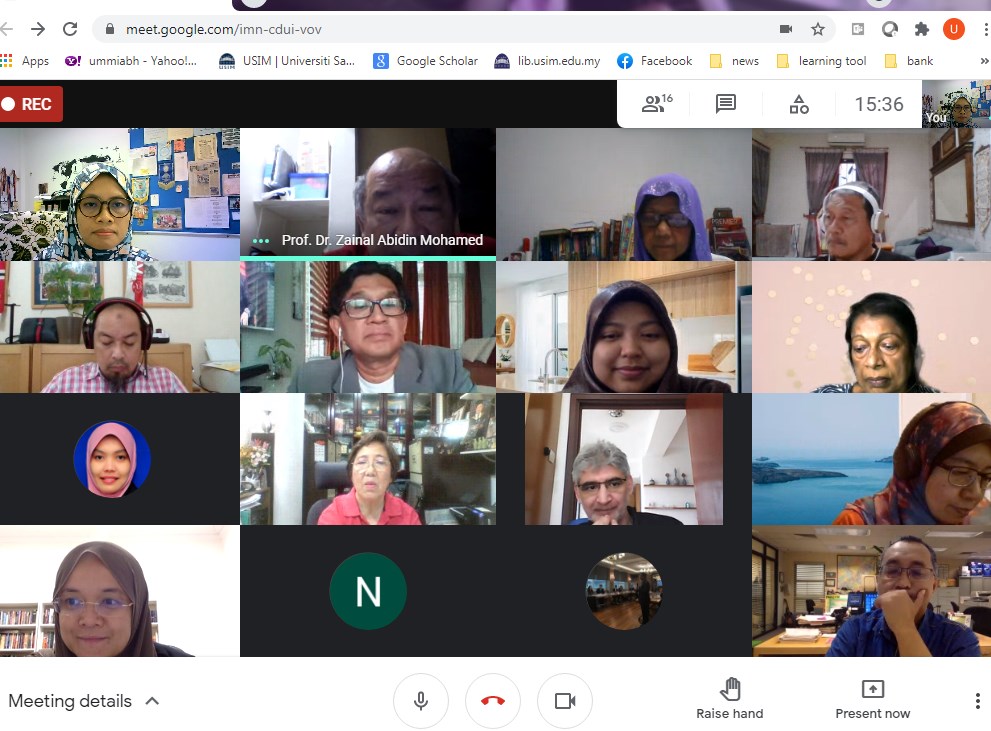Click the address bar URL
Screen dimensions: 991x731
coord(224,29)
